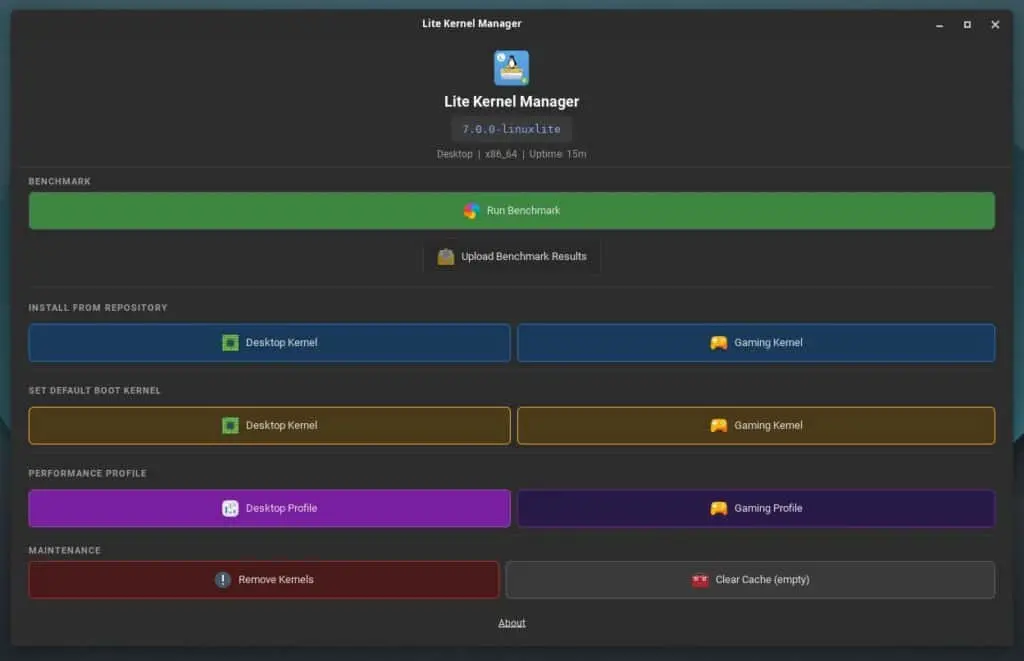The width and height of the screenshot is (1024, 661).
Task: Set Gaming Kernel as default boot
Action: [x=756, y=426]
